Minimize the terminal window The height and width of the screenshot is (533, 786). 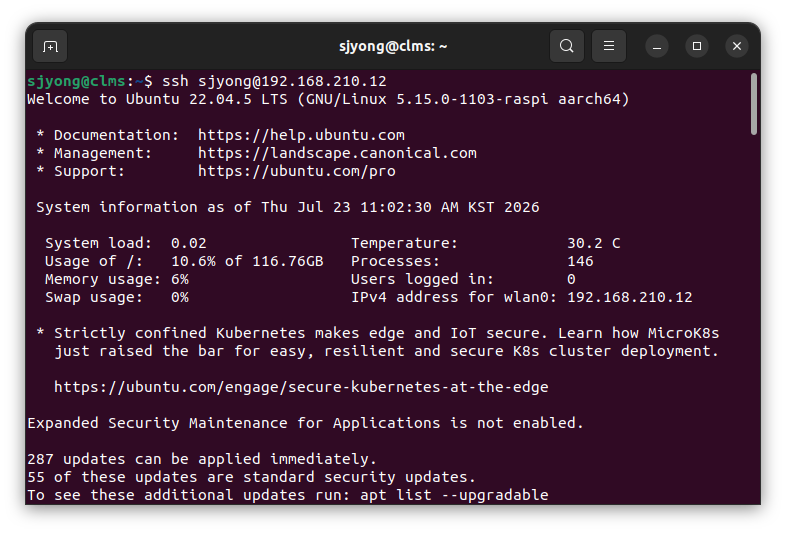[x=657, y=47]
